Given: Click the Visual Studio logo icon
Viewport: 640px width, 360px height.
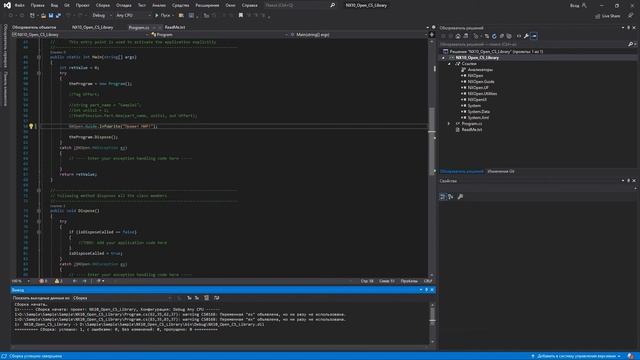Looking at the screenshot, I should [7, 5].
